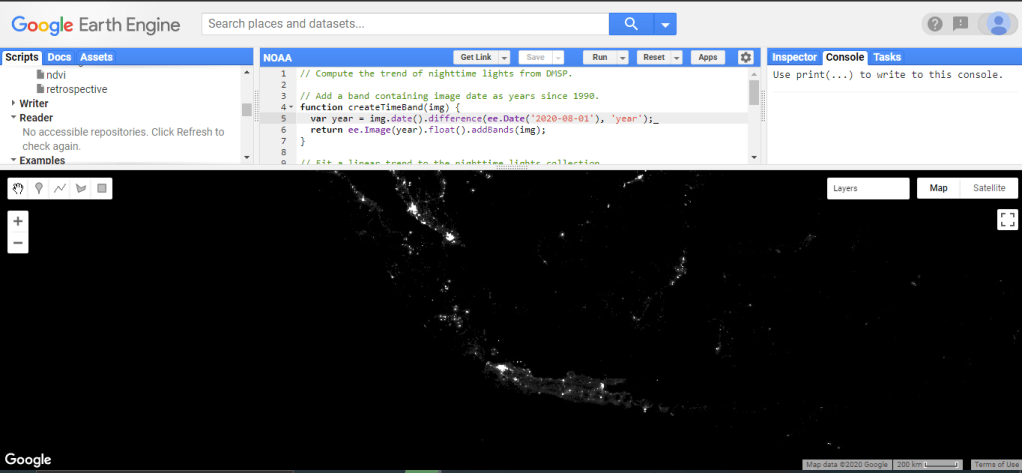Screen dimensions: 1022x473
Task: Open the Help icon menu
Action: (935, 24)
